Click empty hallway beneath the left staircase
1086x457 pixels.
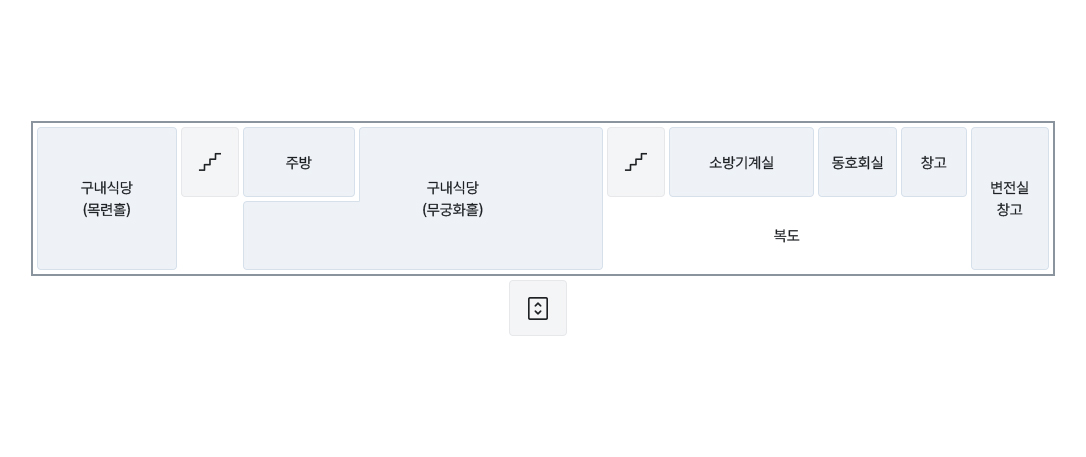(210, 234)
